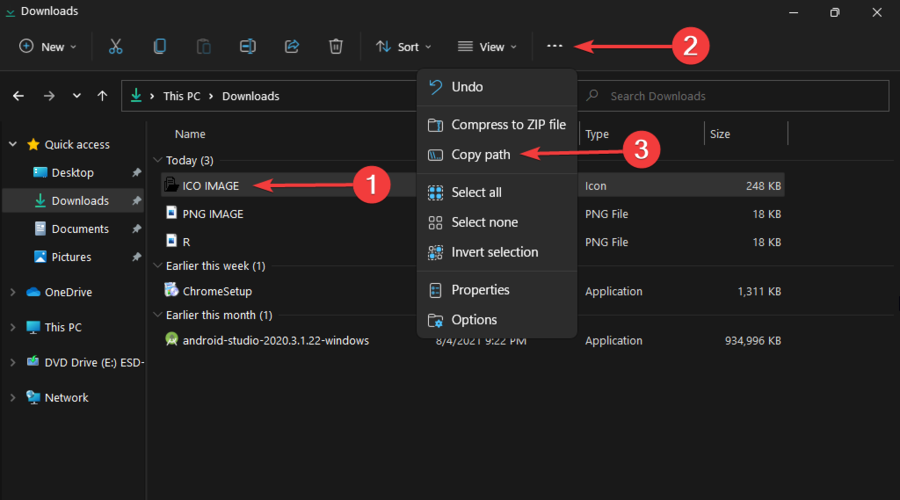
Task: Click the Cut scissors icon in toolbar
Action: click(115, 46)
